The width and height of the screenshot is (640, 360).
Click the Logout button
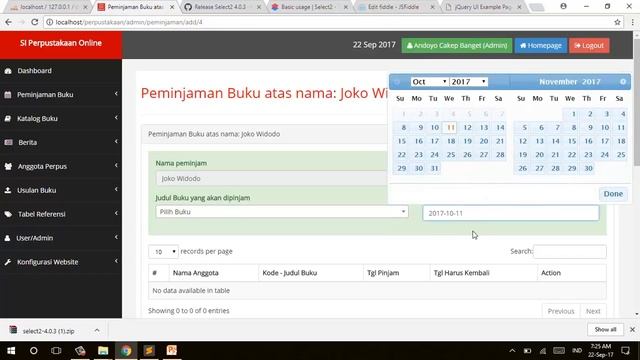pos(589,46)
